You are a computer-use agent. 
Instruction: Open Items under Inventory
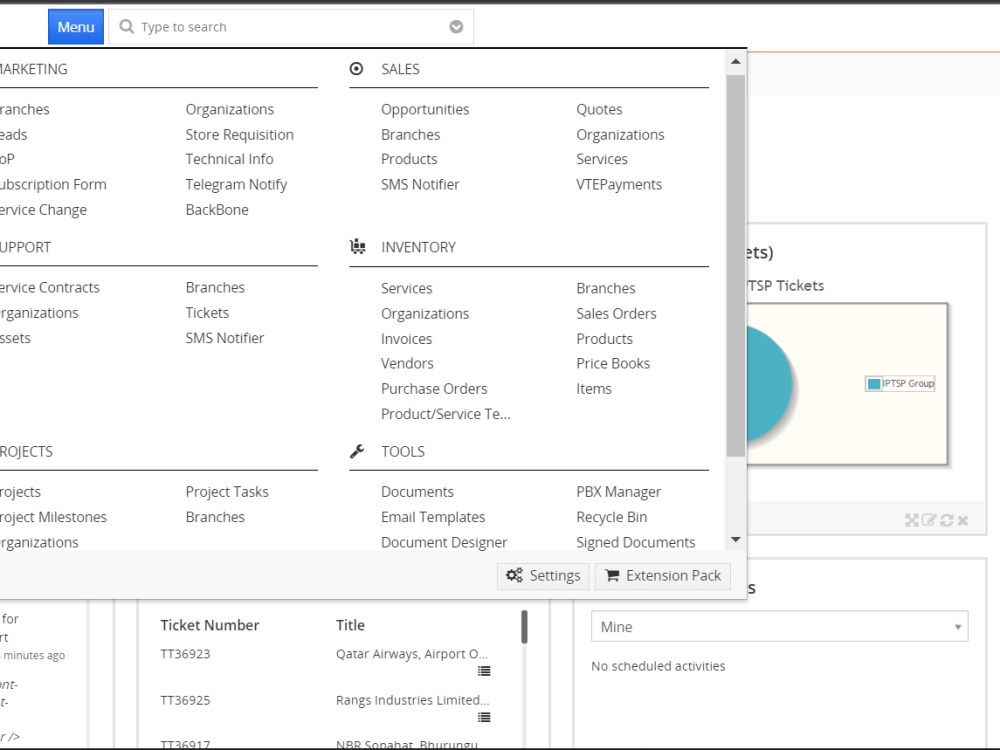point(593,388)
